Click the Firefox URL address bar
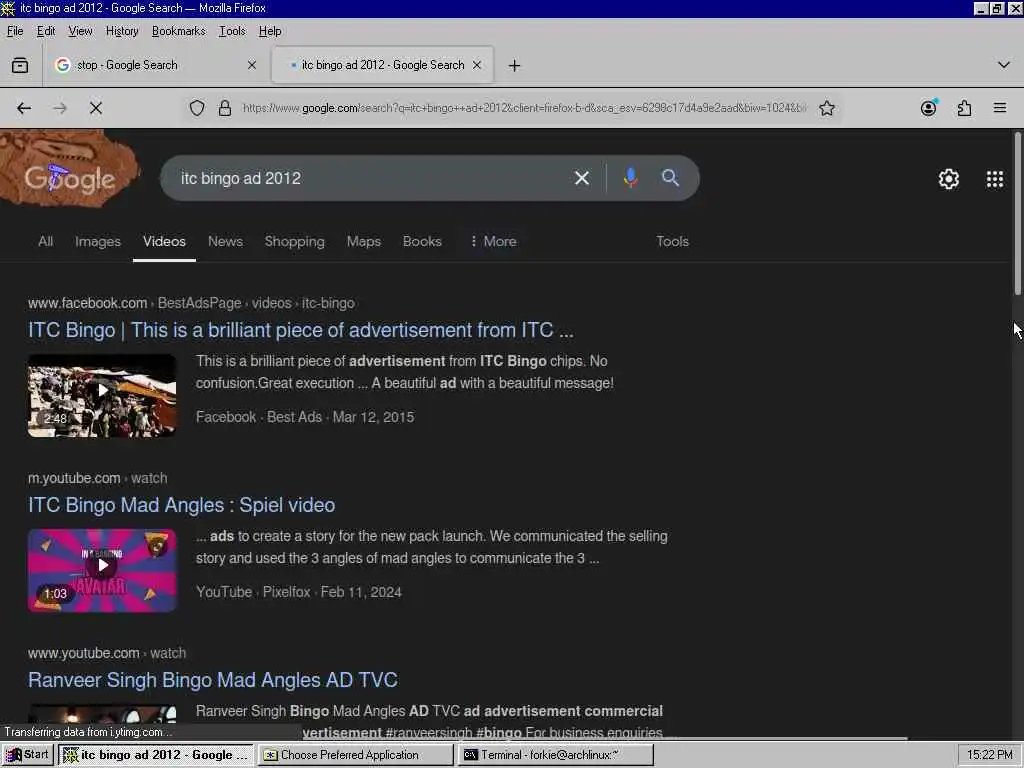1024x768 pixels. point(524,108)
